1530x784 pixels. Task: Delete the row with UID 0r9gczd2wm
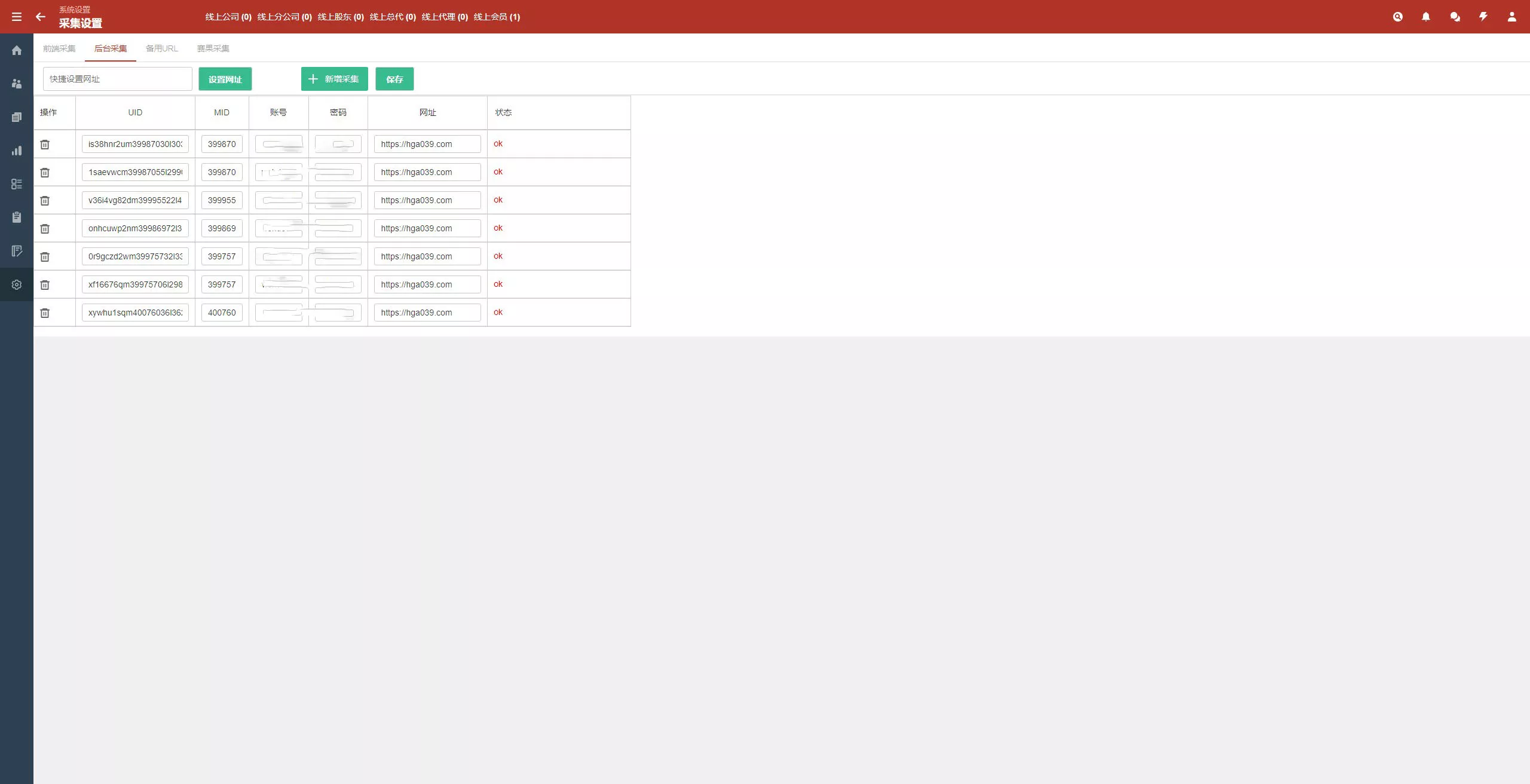pyautogui.click(x=45, y=256)
